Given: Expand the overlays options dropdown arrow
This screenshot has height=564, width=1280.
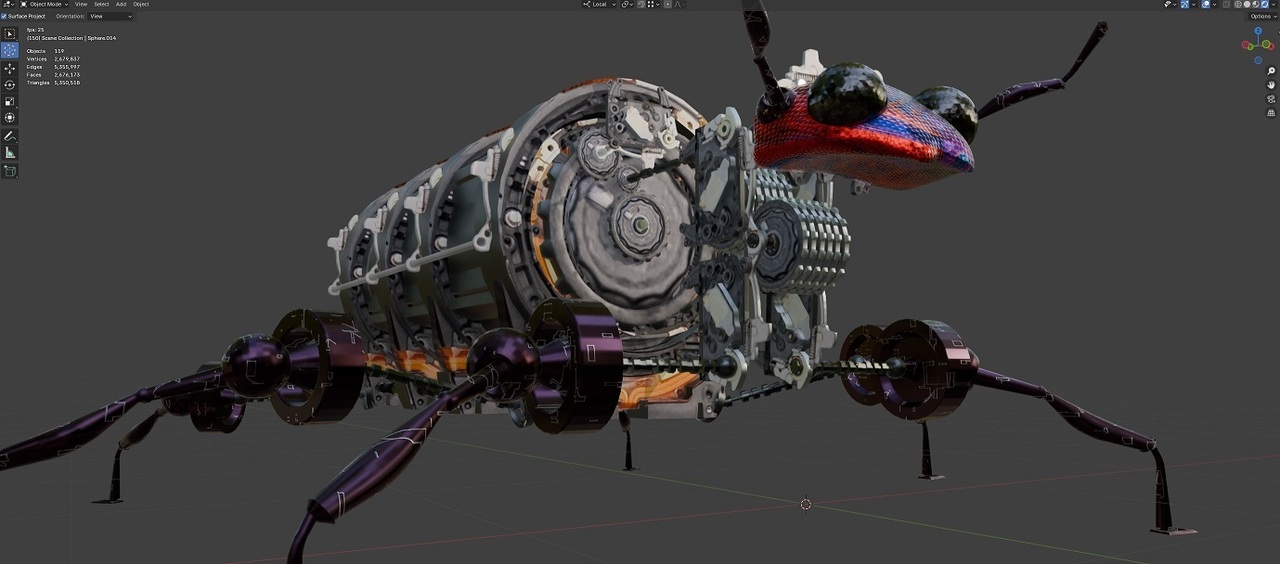Looking at the screenshot, I should 1214,4.
